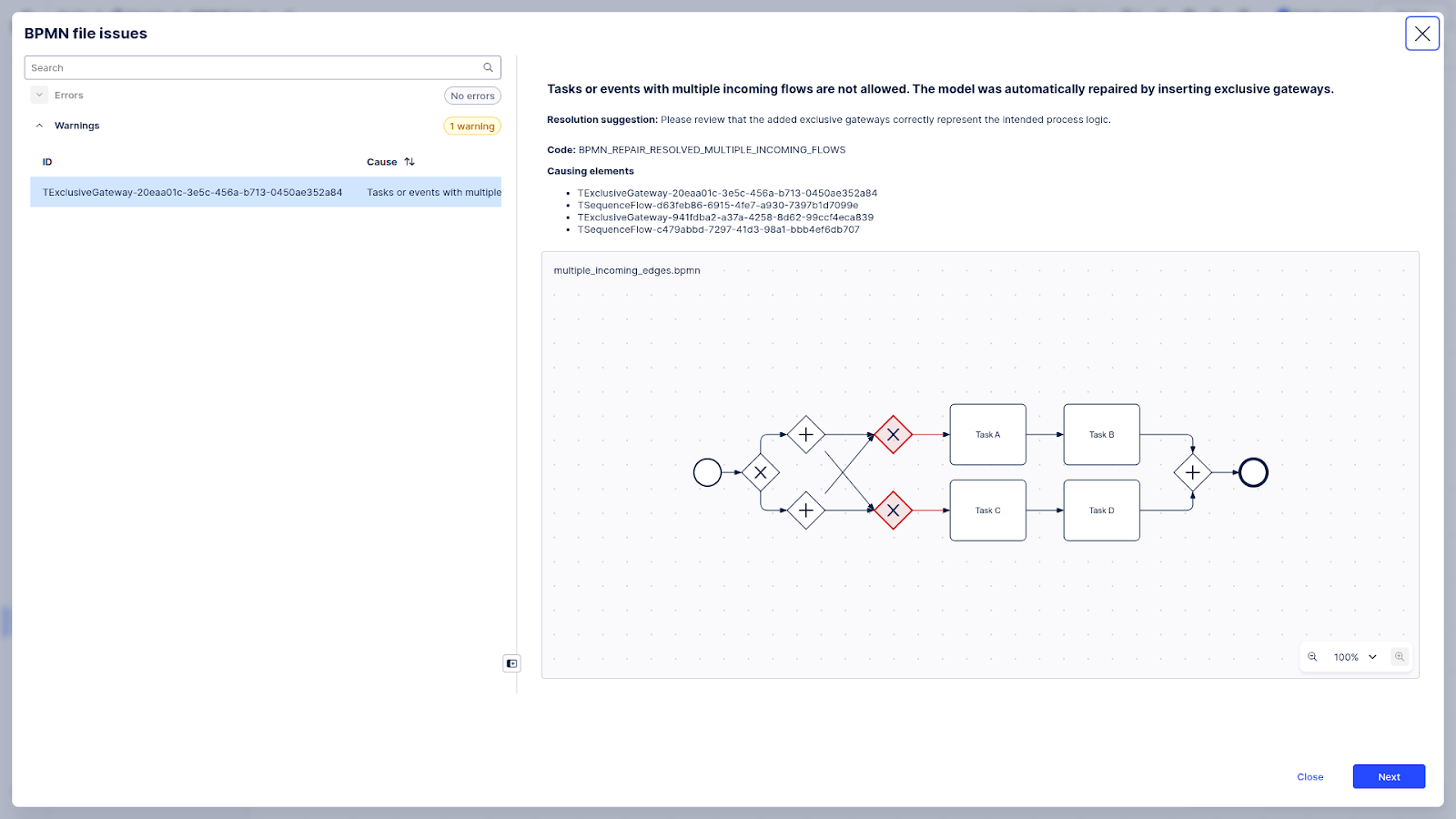The height and width of the screenshot is (819, 1456).
Task: Select the upper red exclusive gateway
Action: [893, 435]
